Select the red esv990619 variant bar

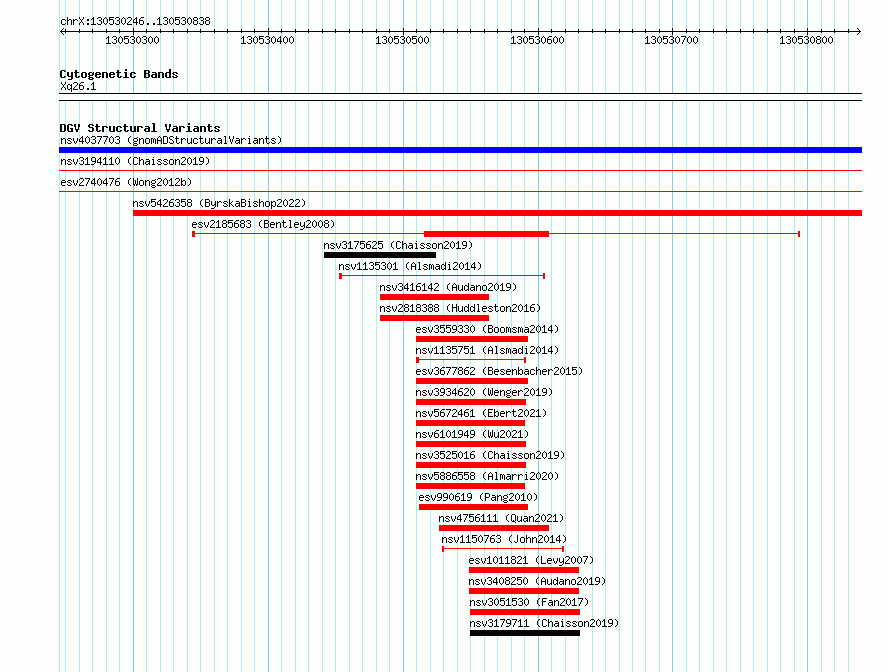(x=473, y=507)
